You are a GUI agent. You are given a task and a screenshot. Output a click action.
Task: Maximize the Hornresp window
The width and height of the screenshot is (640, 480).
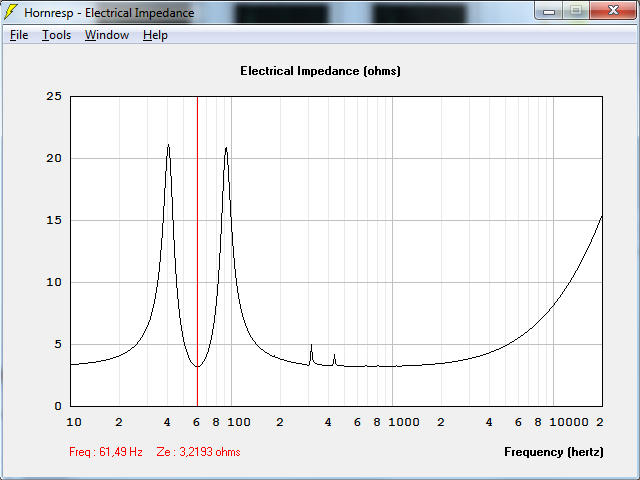click(576, 11)
